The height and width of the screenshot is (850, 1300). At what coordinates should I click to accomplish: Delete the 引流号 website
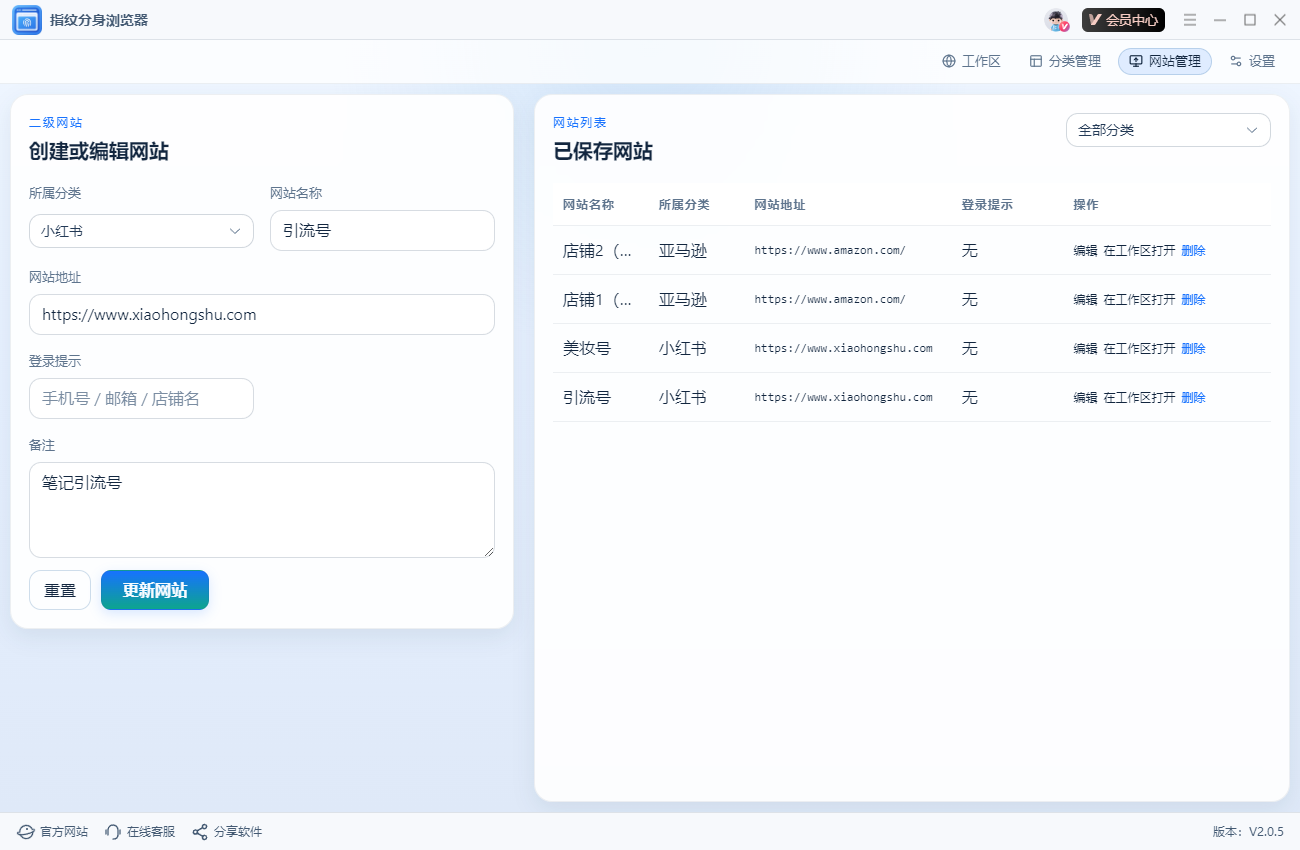coord(1193,398)
